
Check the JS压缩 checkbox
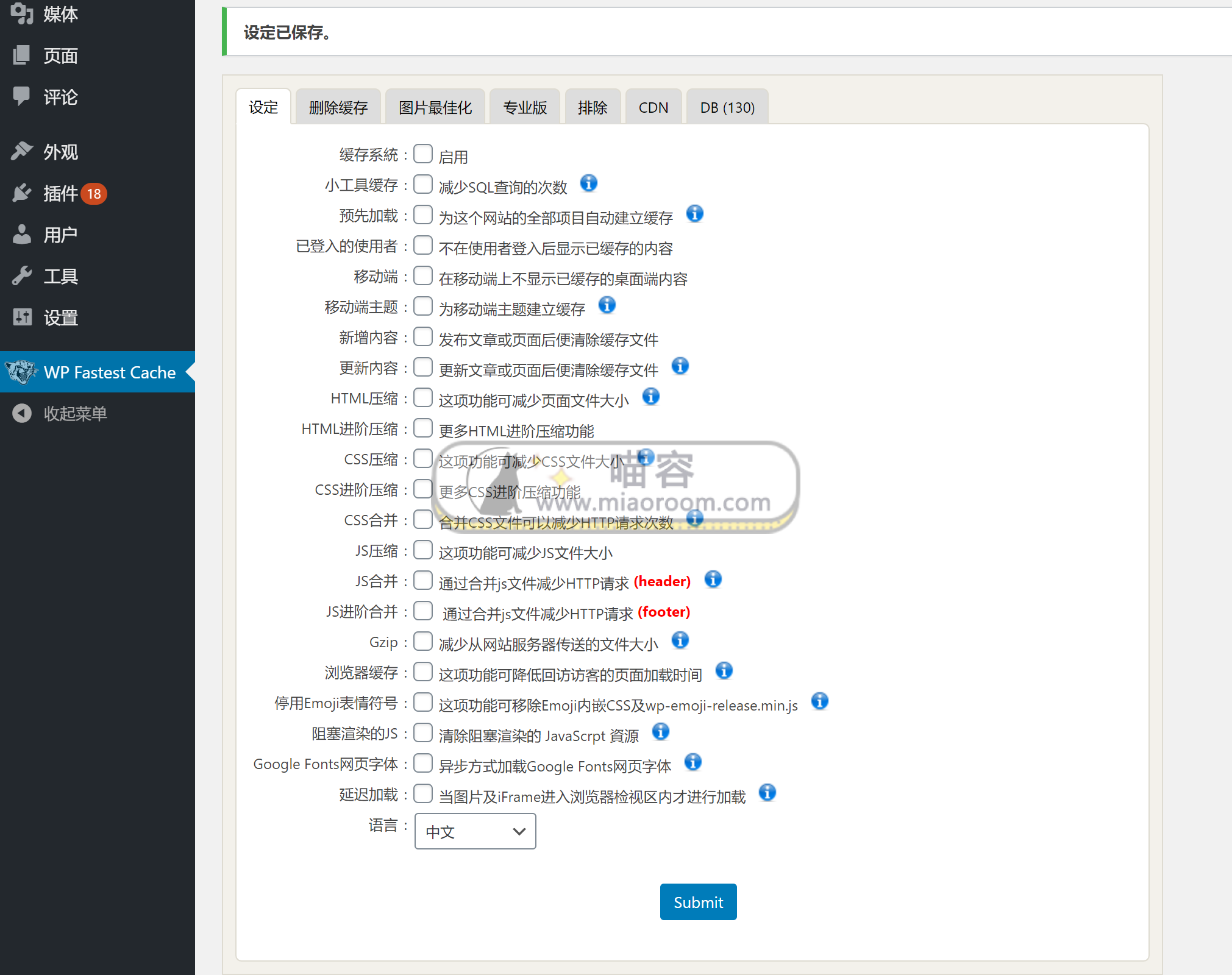(x=423, y=550)
